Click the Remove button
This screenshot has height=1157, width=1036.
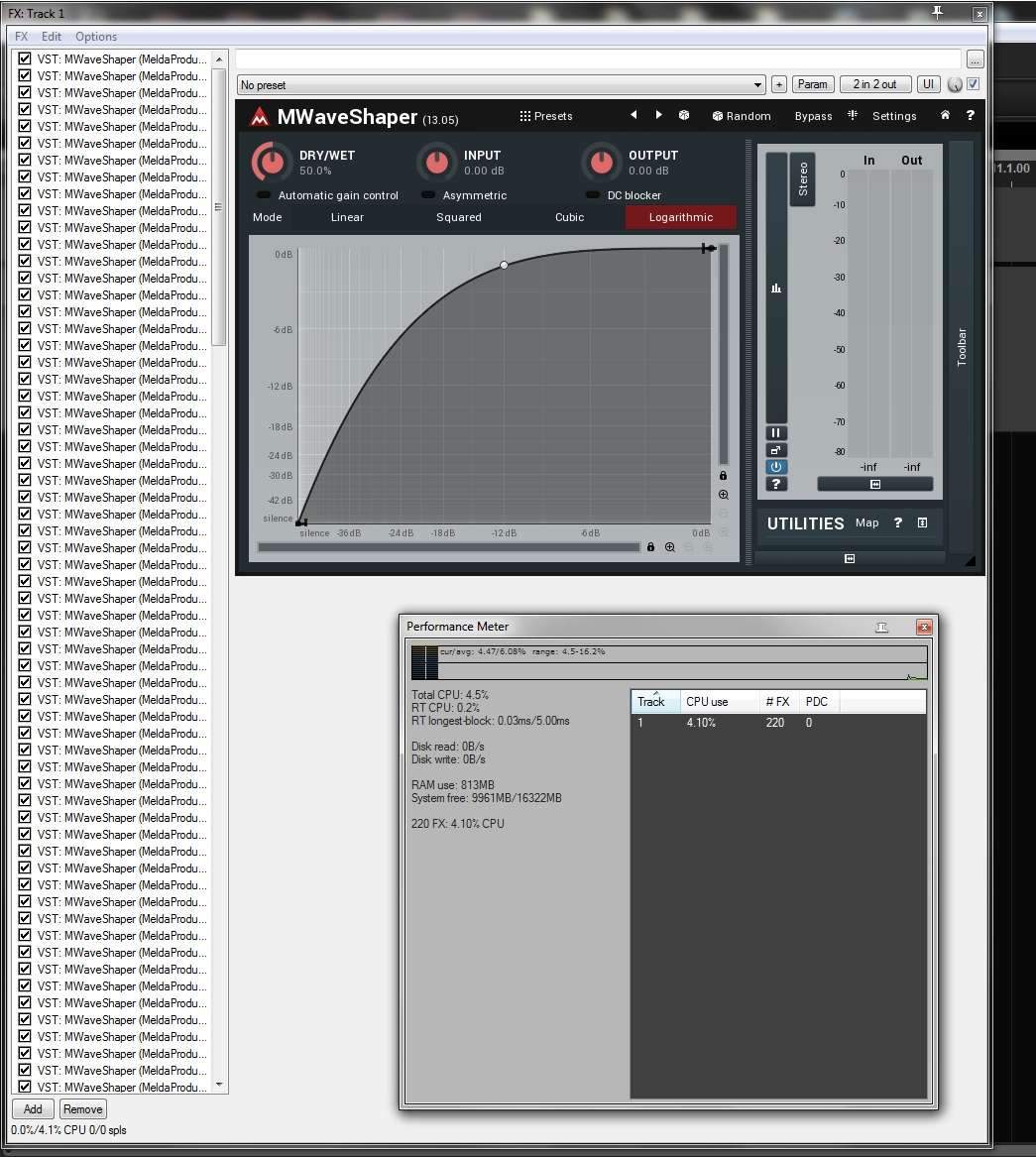[82, 1109]
